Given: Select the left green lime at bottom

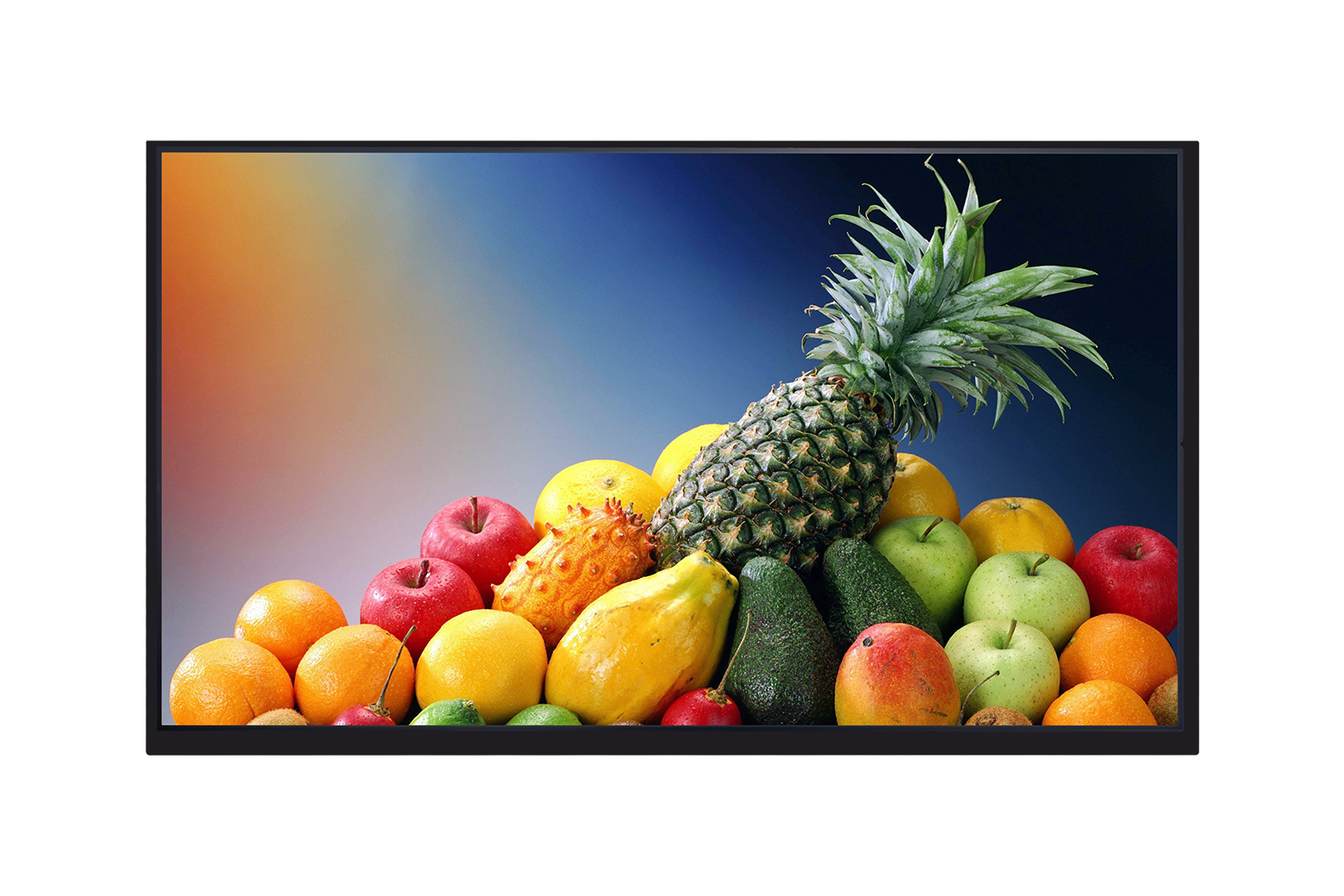Looking at the screenshot, I should [x=448, y=714].
